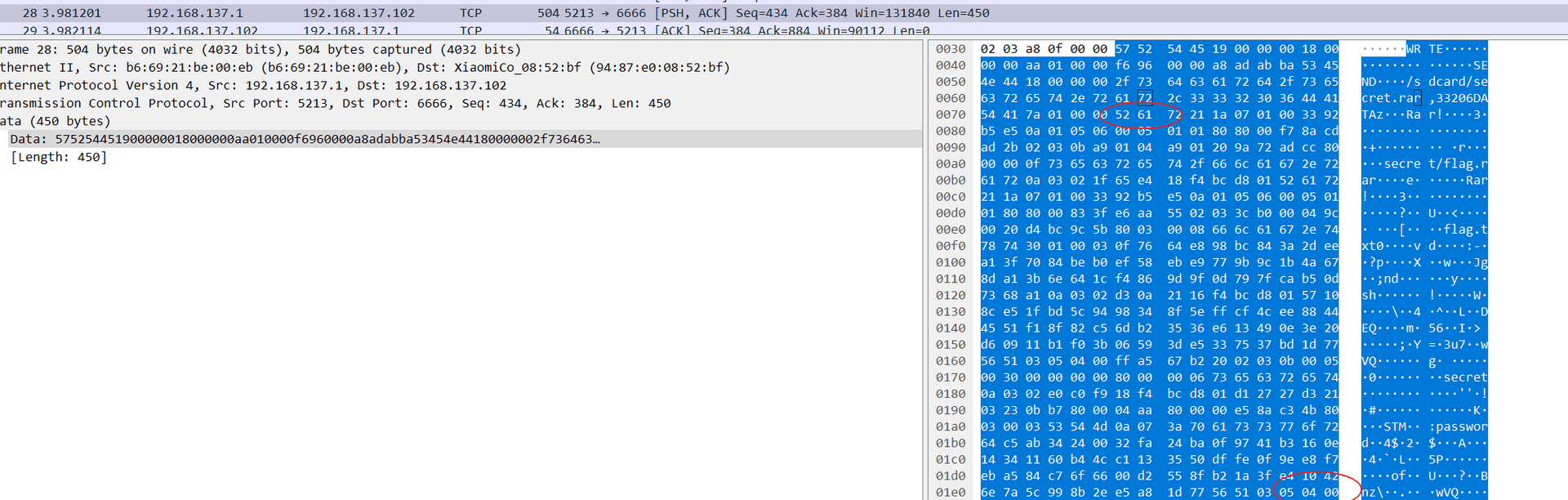
Task: Click hex offset 01e0 row label
Action: click(951, 492)
